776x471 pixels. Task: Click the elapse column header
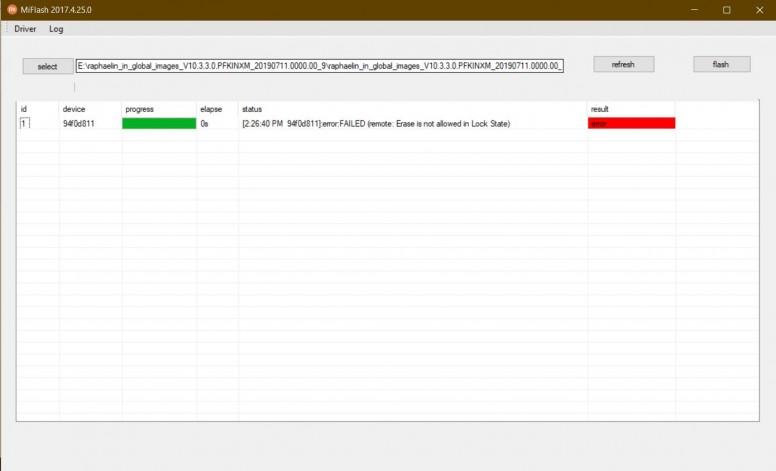point(211,109)
